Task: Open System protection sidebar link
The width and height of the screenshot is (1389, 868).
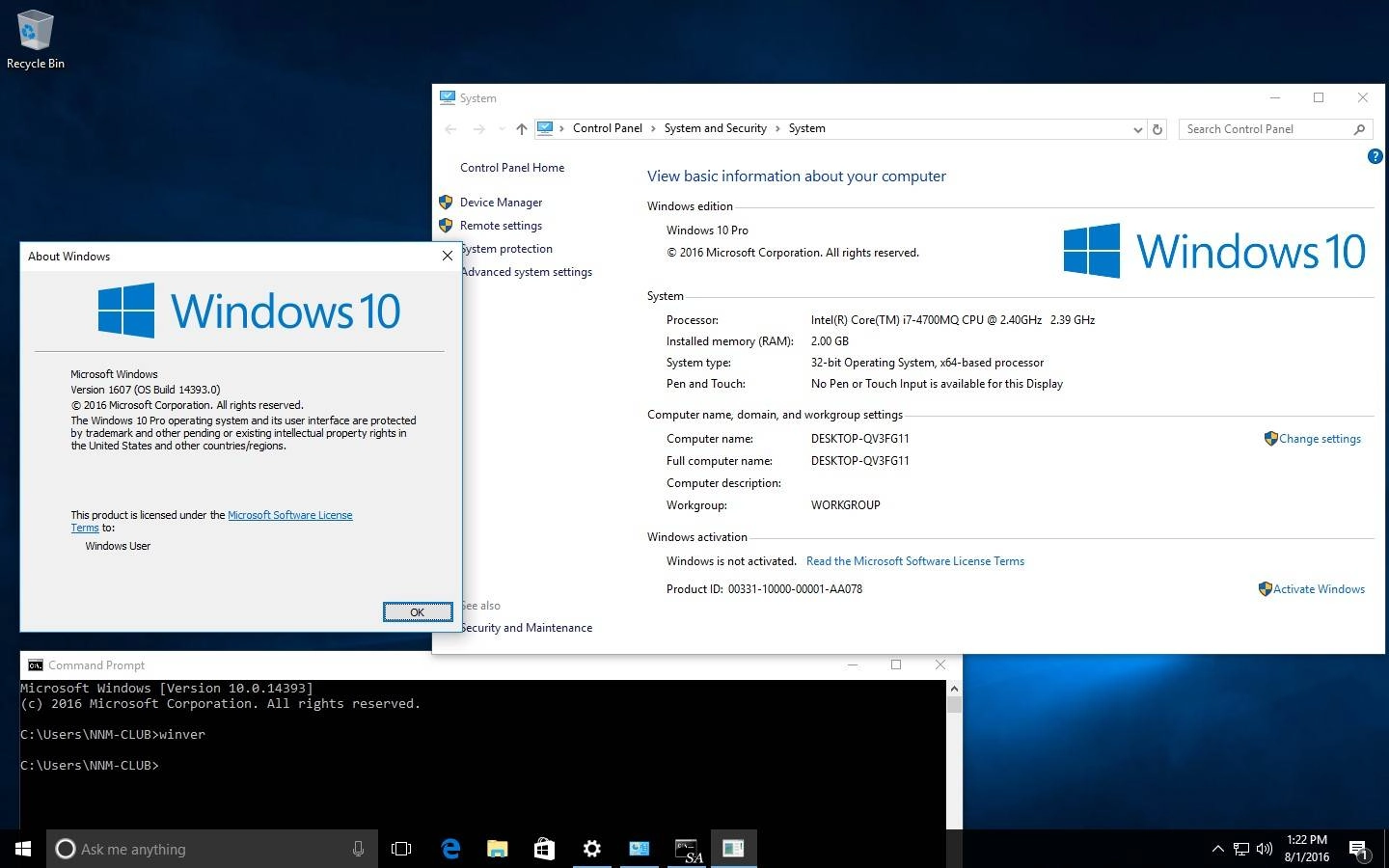Action: click(x=507, y=249)
